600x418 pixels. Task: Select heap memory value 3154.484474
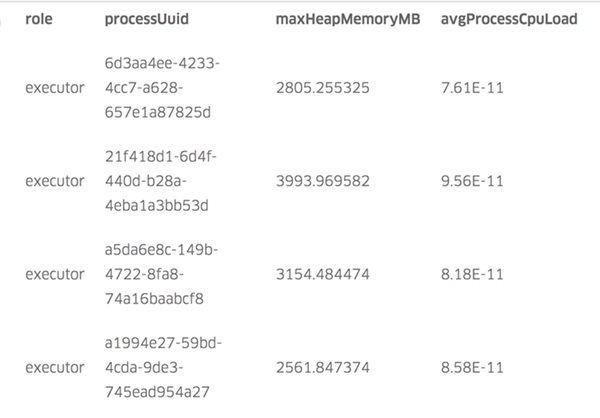click(x=323, y=274)
